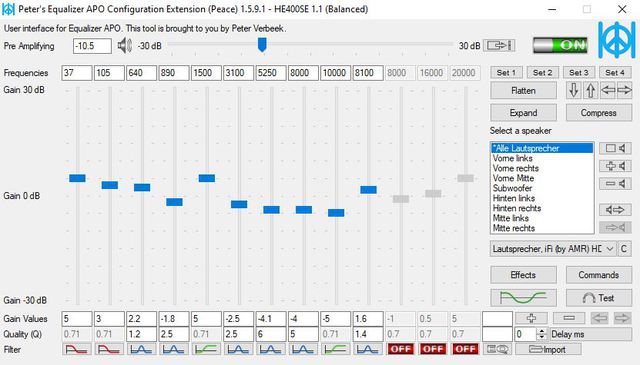This screenshot has width=640, height=365.
Task: Change the 640 Hz peak filter icon
Action: pyautogui.click(x=141, y=349)
